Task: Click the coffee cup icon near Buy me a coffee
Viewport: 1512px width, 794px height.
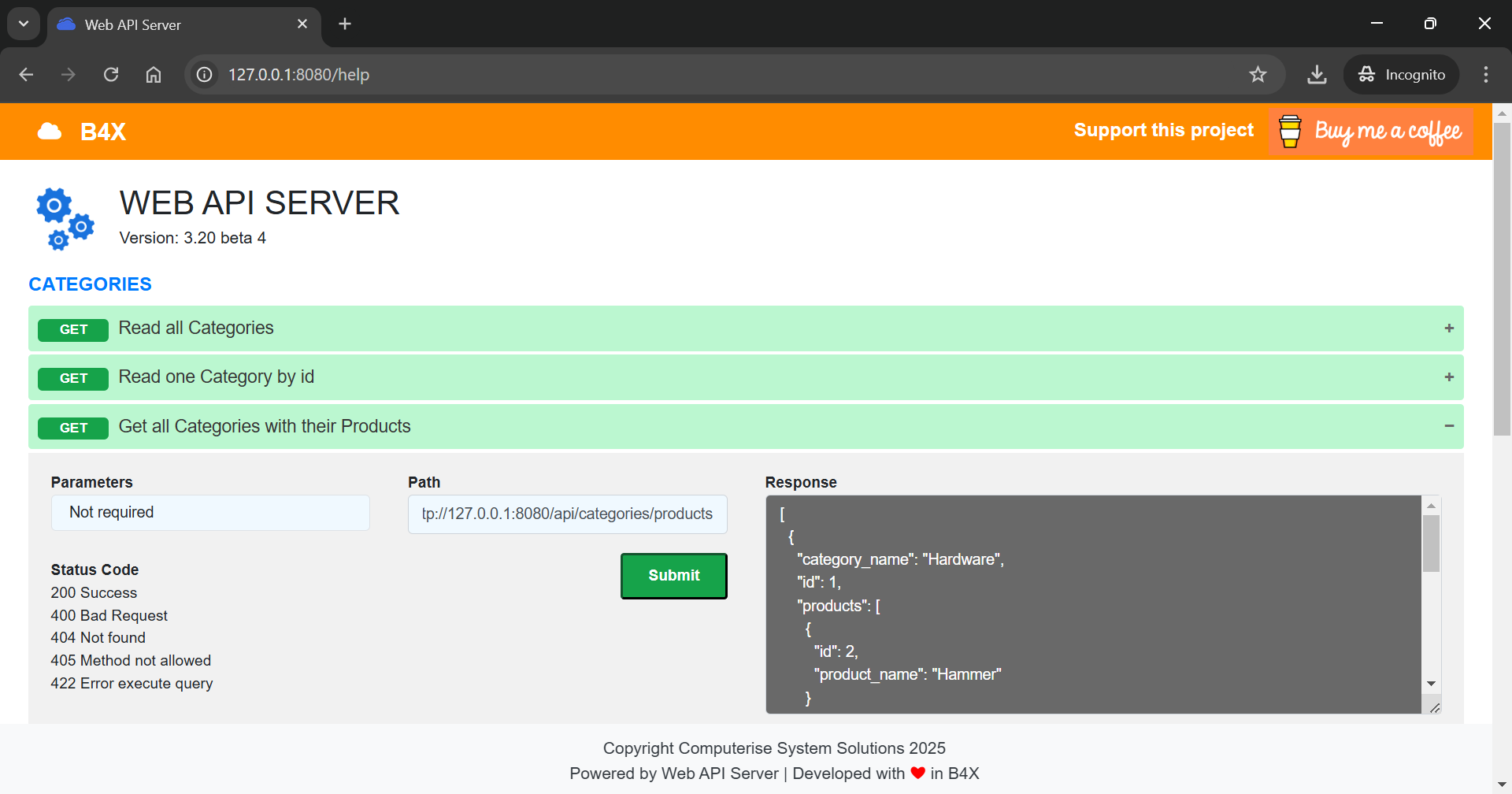Action: [1290, 131]
